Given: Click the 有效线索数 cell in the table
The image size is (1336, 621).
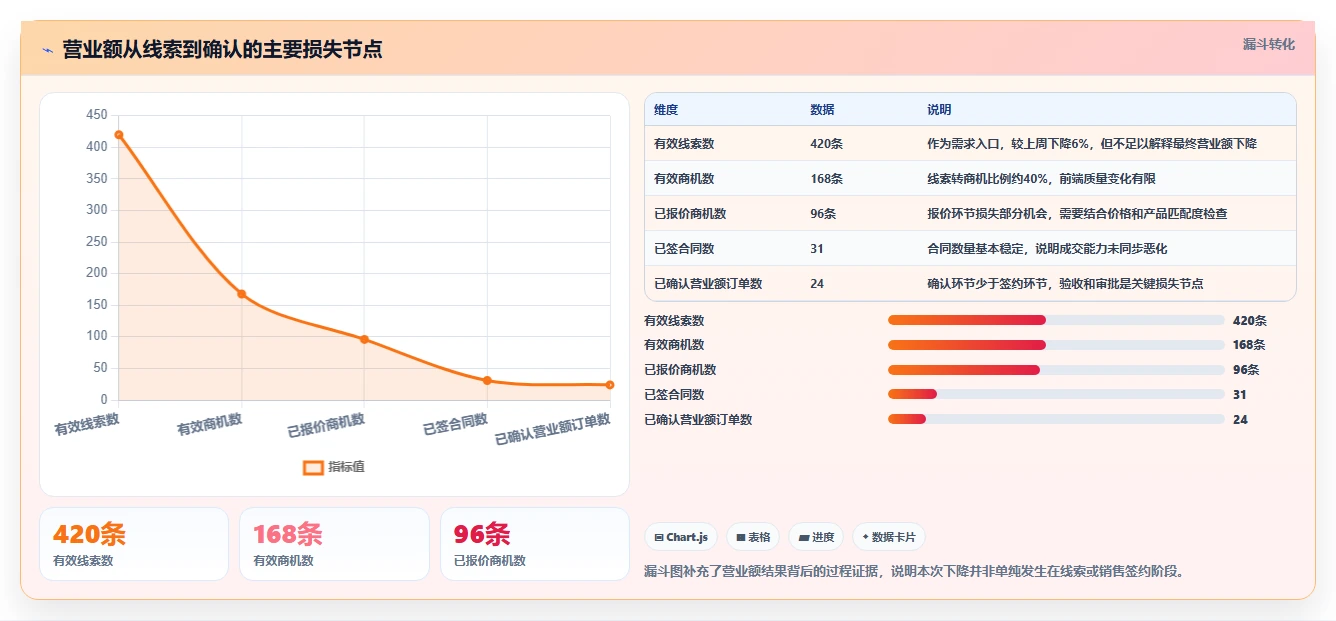Looking at the screenshot, I should [x=684, y=144].
